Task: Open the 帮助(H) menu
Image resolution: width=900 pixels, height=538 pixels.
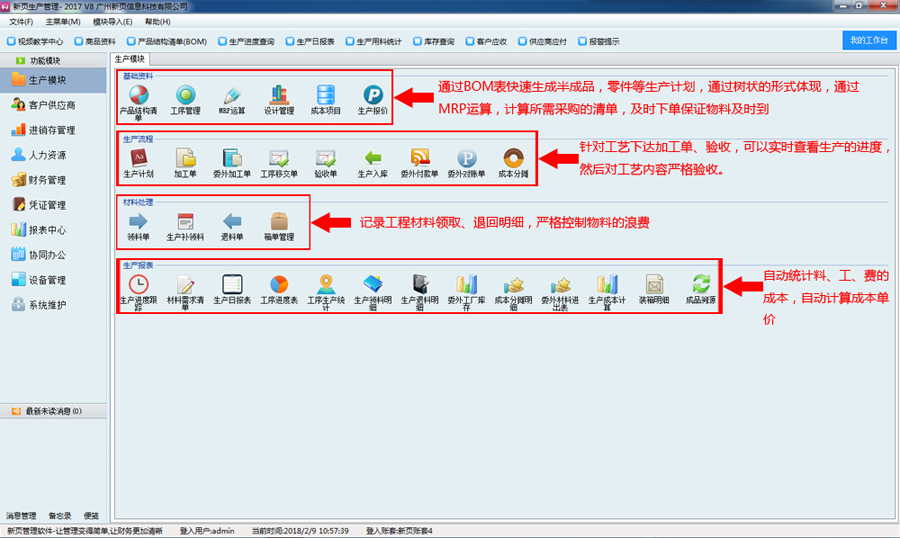Action: [157, 21]
